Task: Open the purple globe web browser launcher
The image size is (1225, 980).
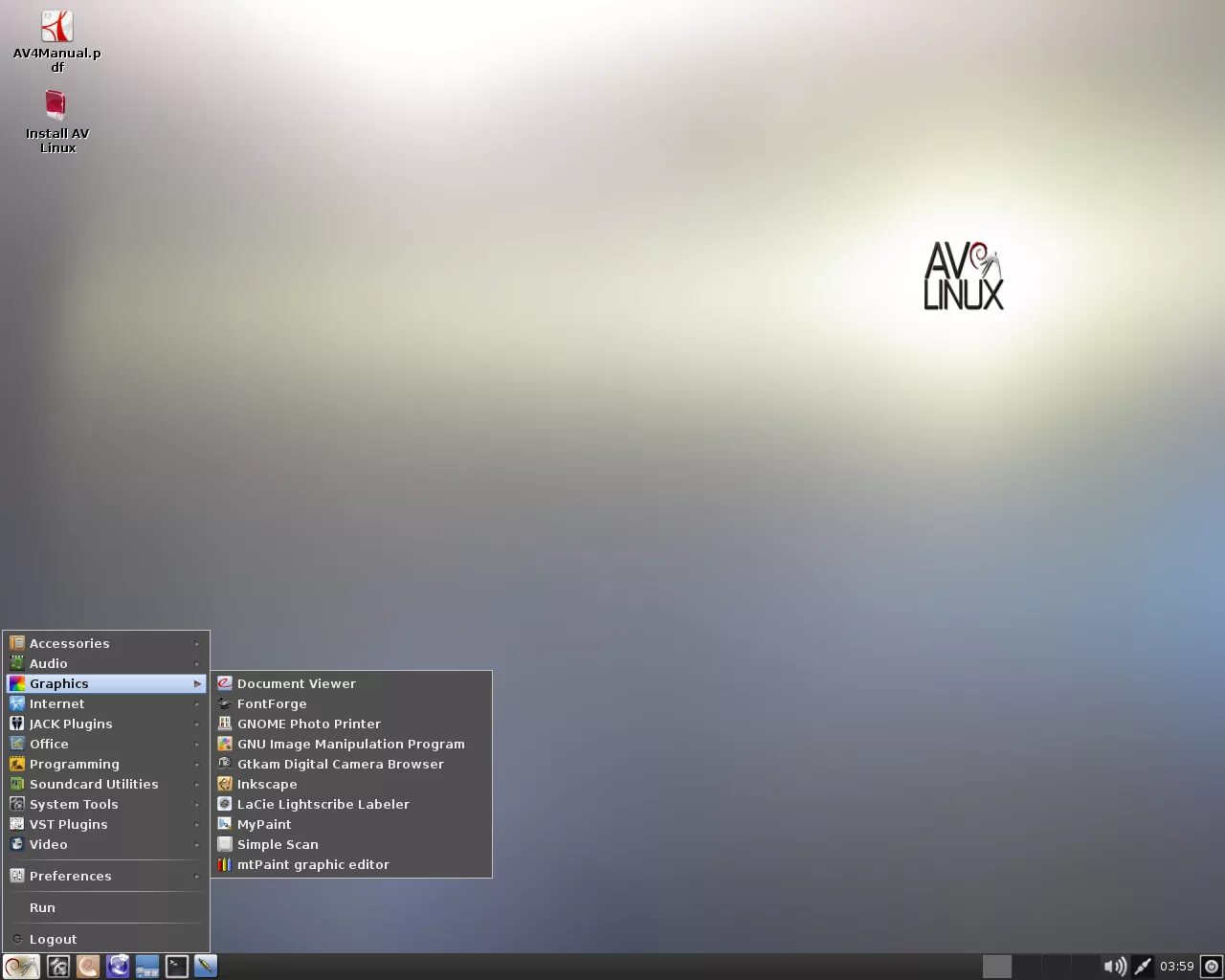Action: click(x=118, y=967)
